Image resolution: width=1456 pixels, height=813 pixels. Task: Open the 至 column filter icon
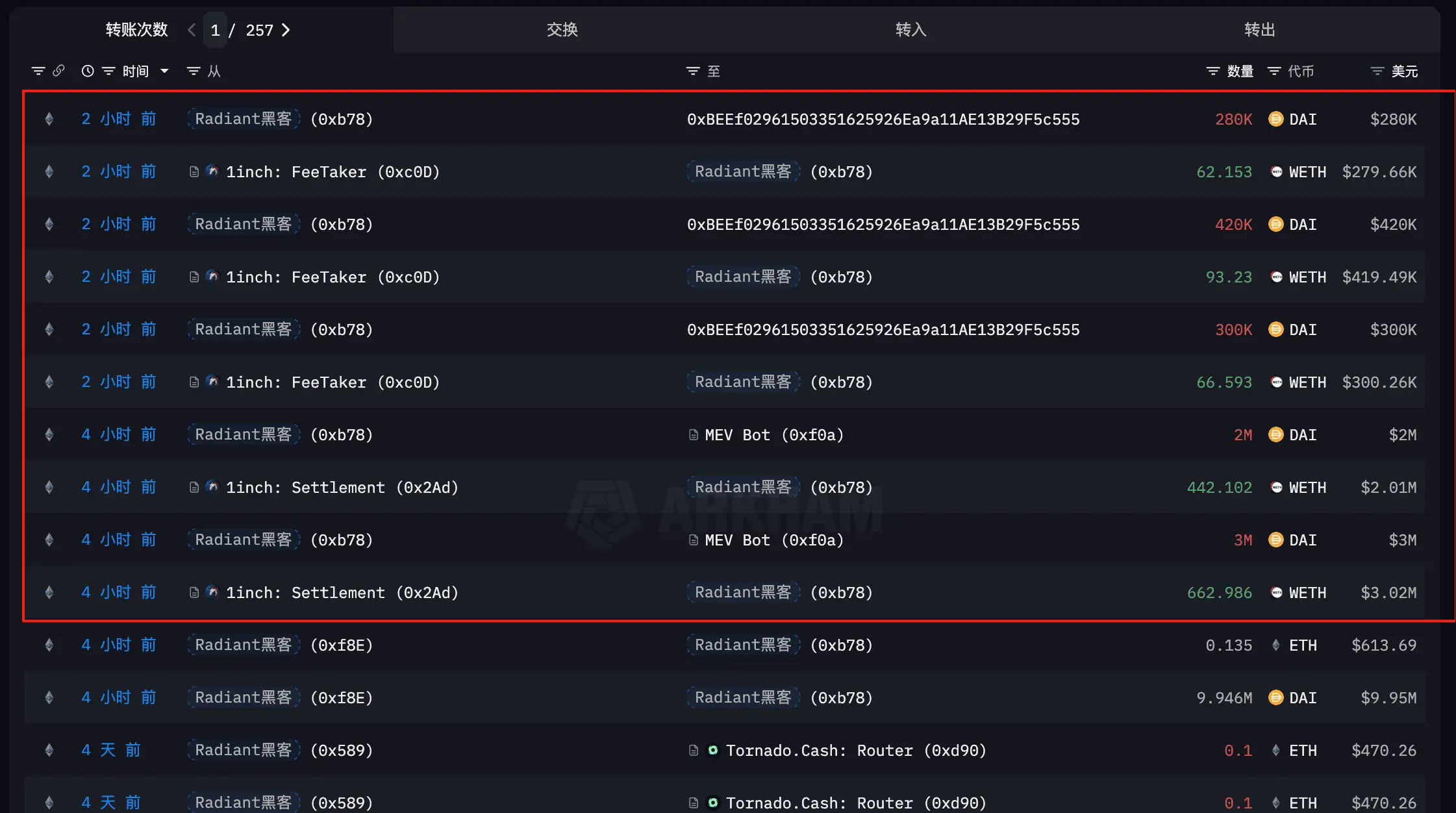click(693, 71)
